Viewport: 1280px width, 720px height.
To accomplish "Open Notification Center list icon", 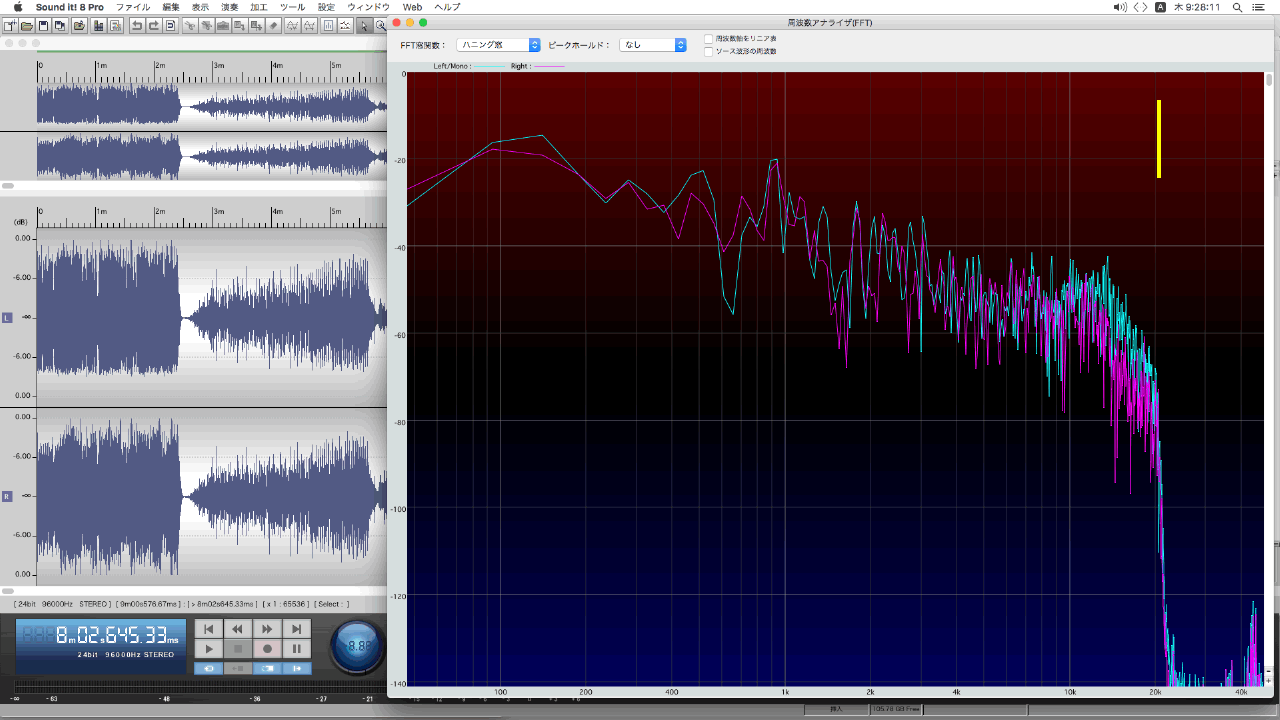I will [1258, 7].
